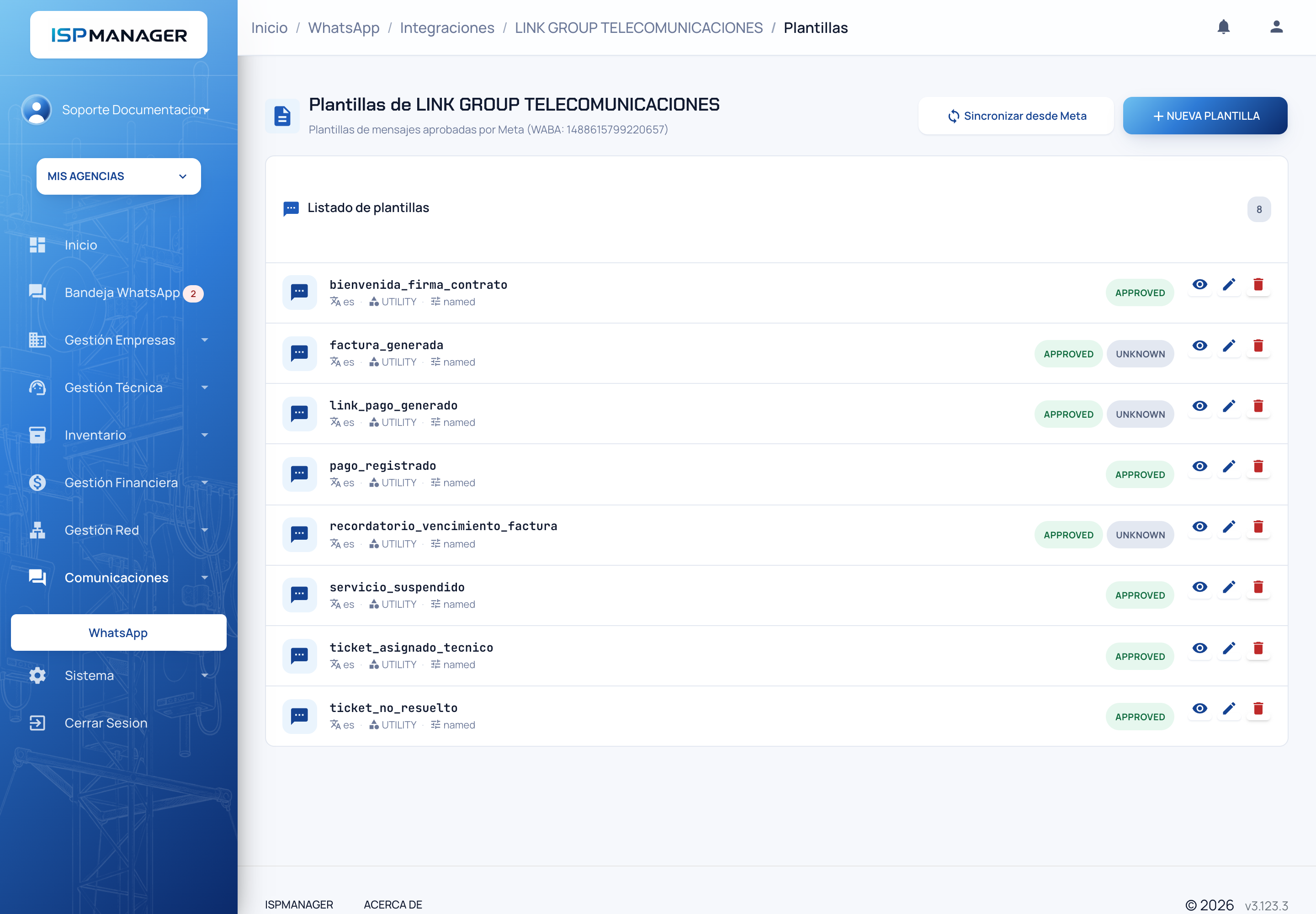Open the notifications bell
1316x914 pixels.
(x=1223, y=27)
